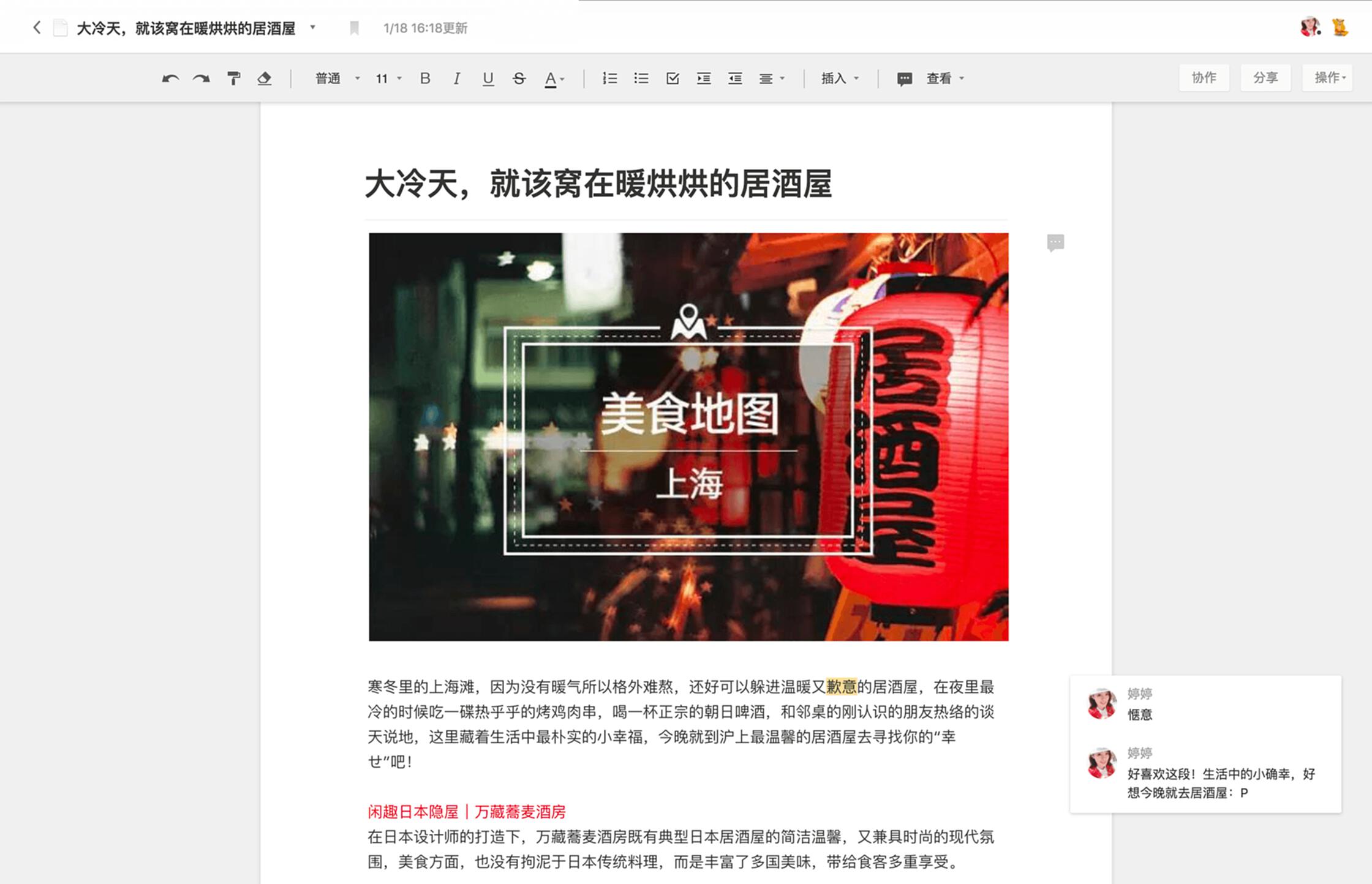This screenshot has height=884, width=1372.
Task: Select the format painter tool
Action: point(233,78)
